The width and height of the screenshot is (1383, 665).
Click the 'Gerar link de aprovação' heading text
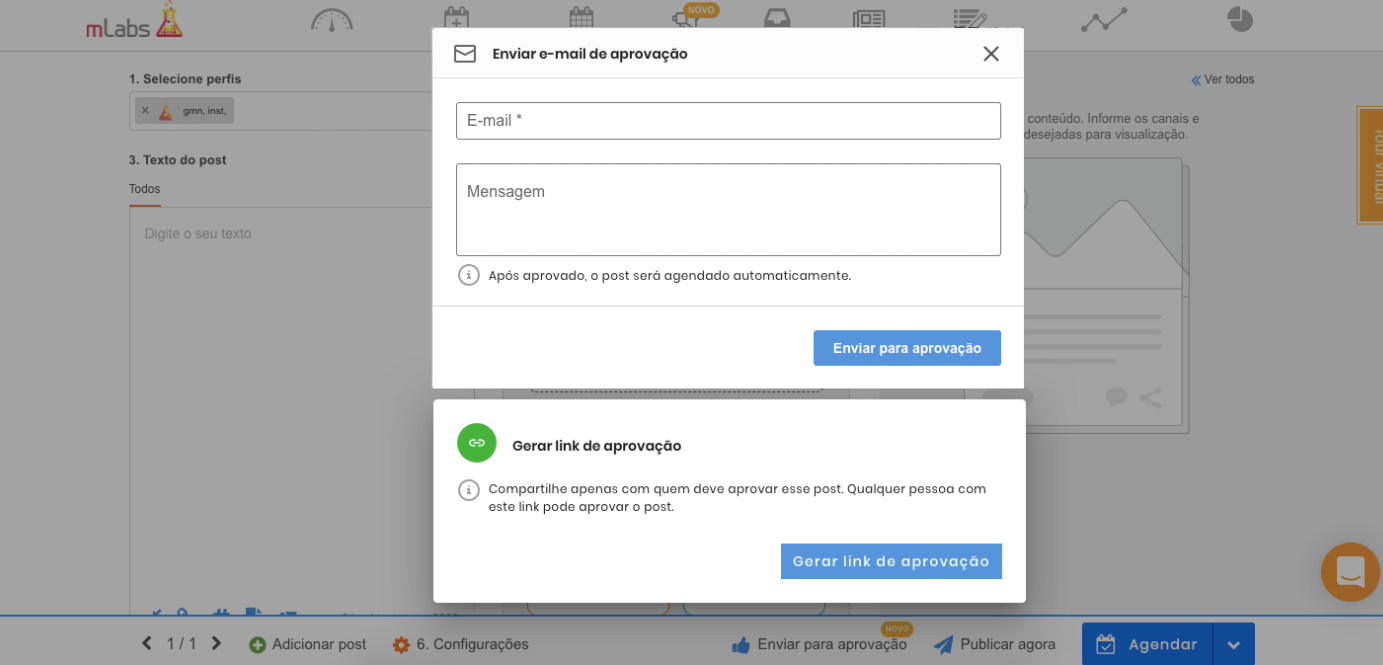click(x=597, y=446)
